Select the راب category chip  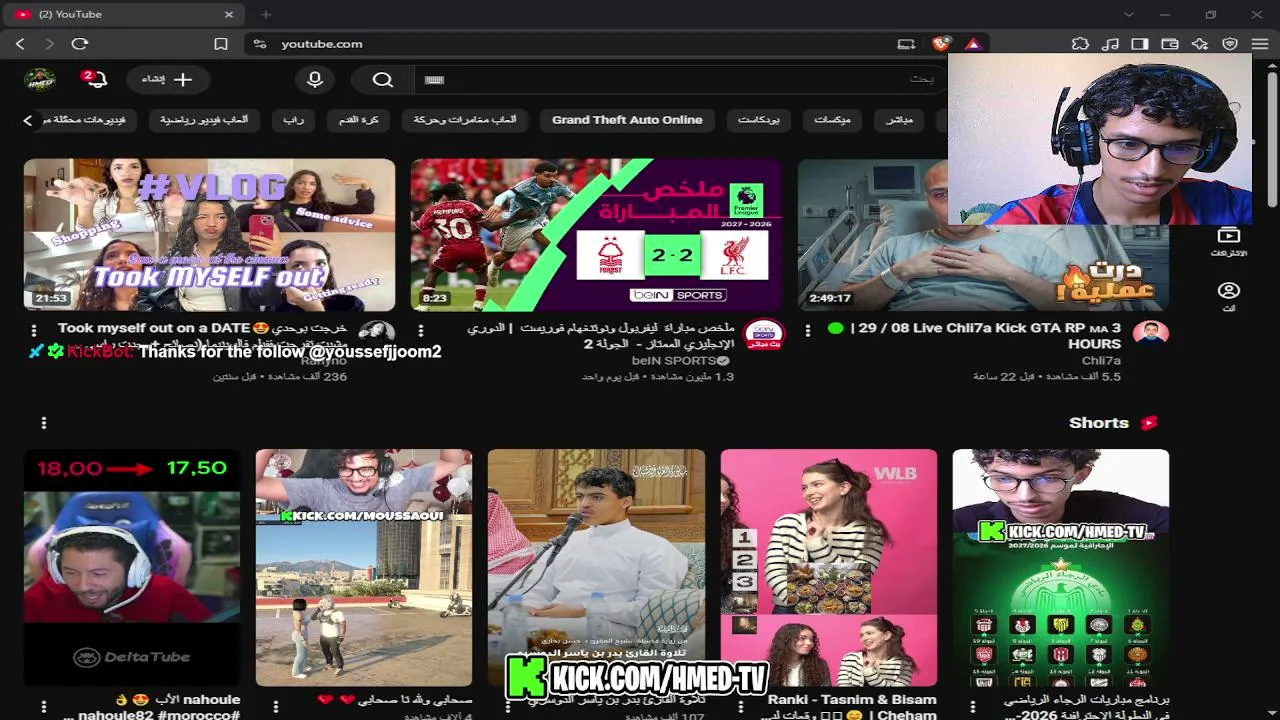[293, 120]
